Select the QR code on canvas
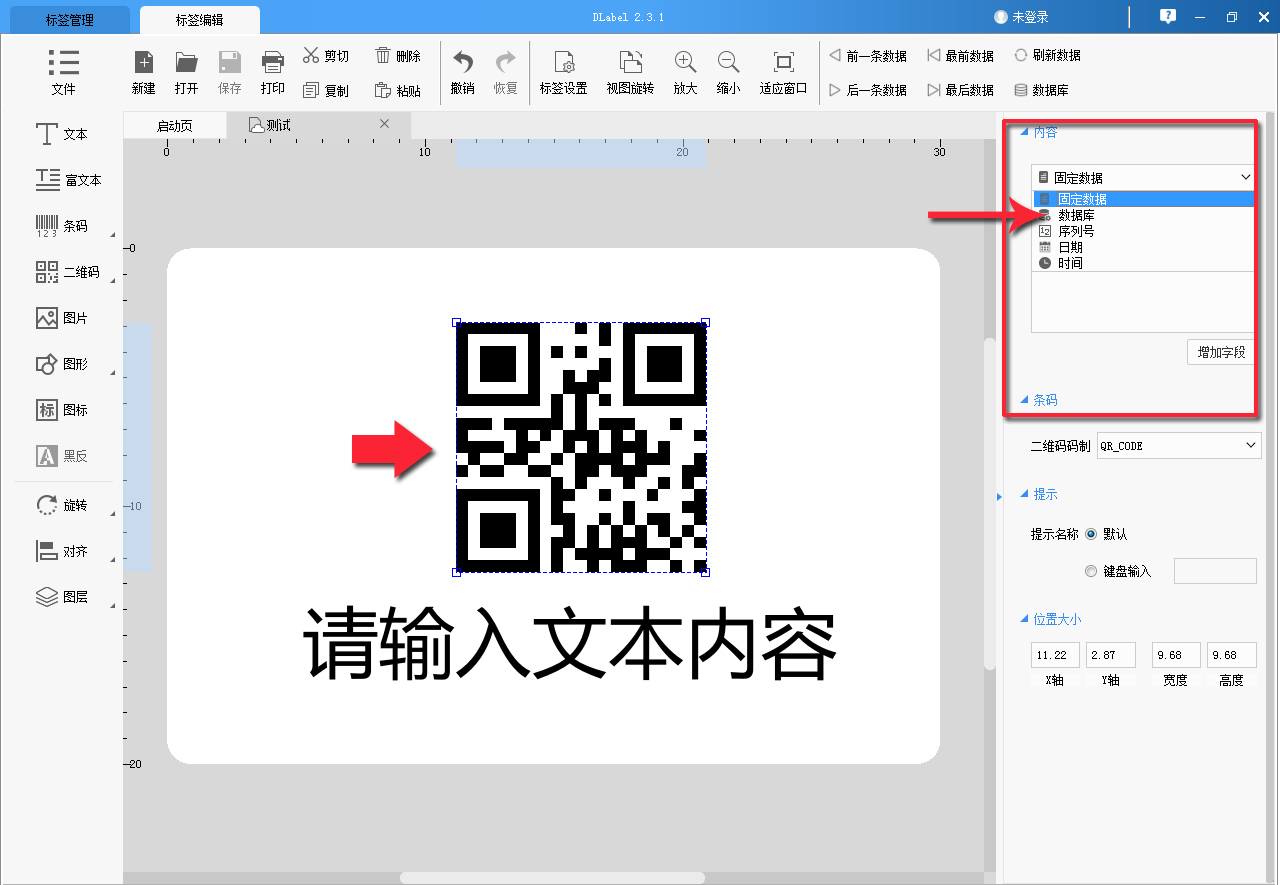The image size is (1280, 885). (581, 448)
